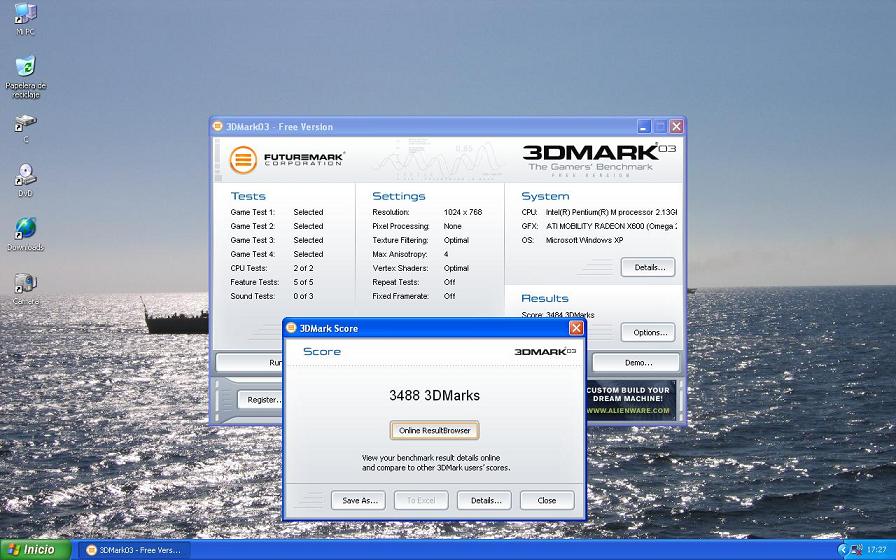The image size is (896, 560).
Task: Open the Options button under Results
Action: click(648, 332)
